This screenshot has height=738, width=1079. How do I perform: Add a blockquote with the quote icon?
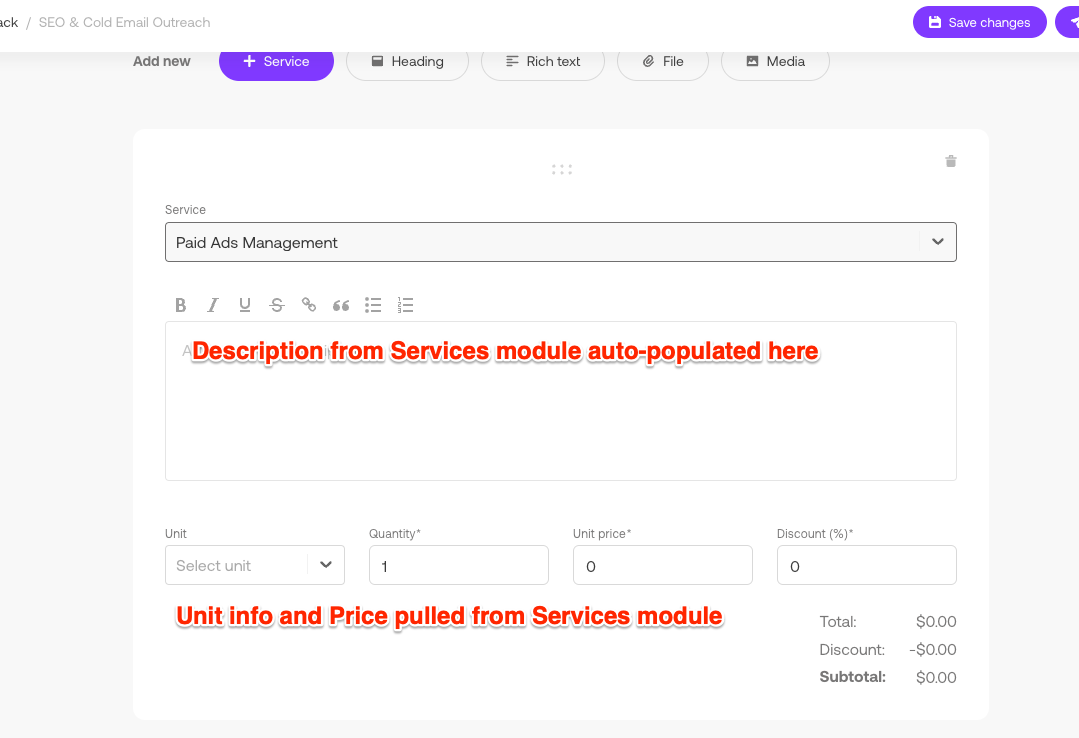coord(341,305)
